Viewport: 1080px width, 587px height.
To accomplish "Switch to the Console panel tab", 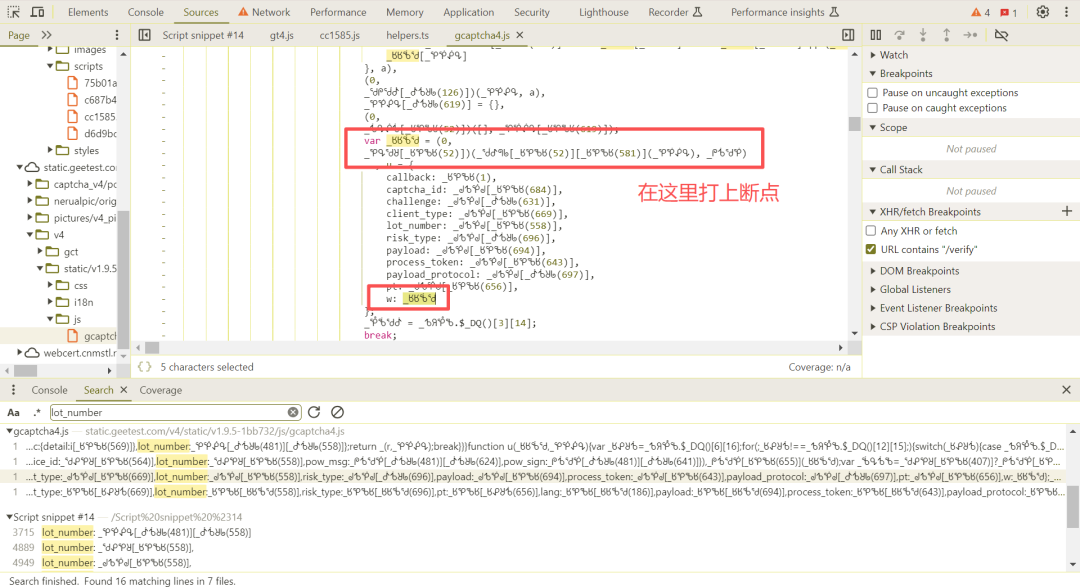I will pyautogui.click(x=145, y=12).
